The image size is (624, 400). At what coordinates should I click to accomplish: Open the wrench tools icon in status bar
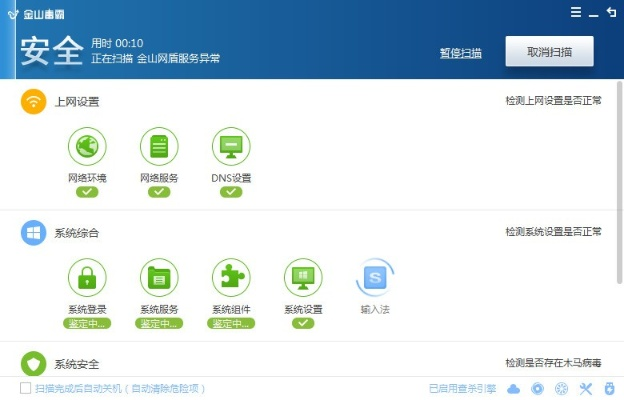pos(586,388)
